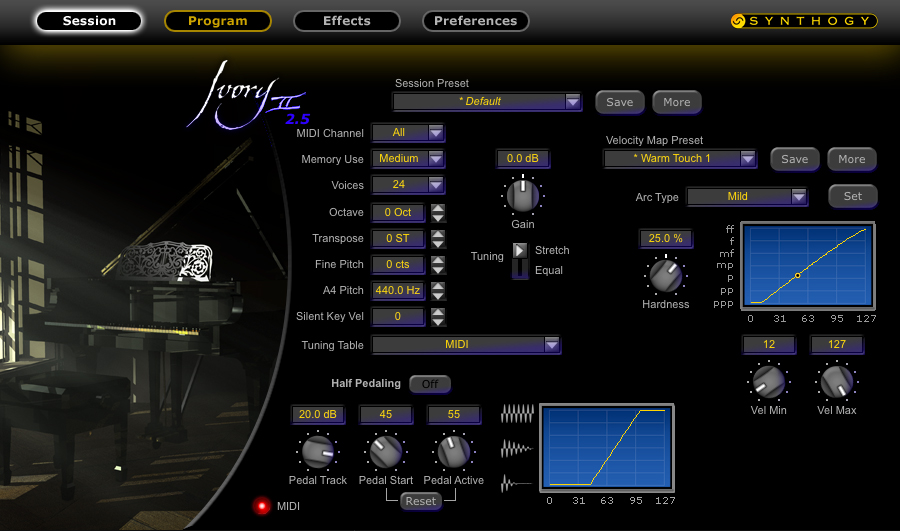Screen dimensions: 900x531
Task: Open the Session Preset dropdown
Action: coord(488,102)
